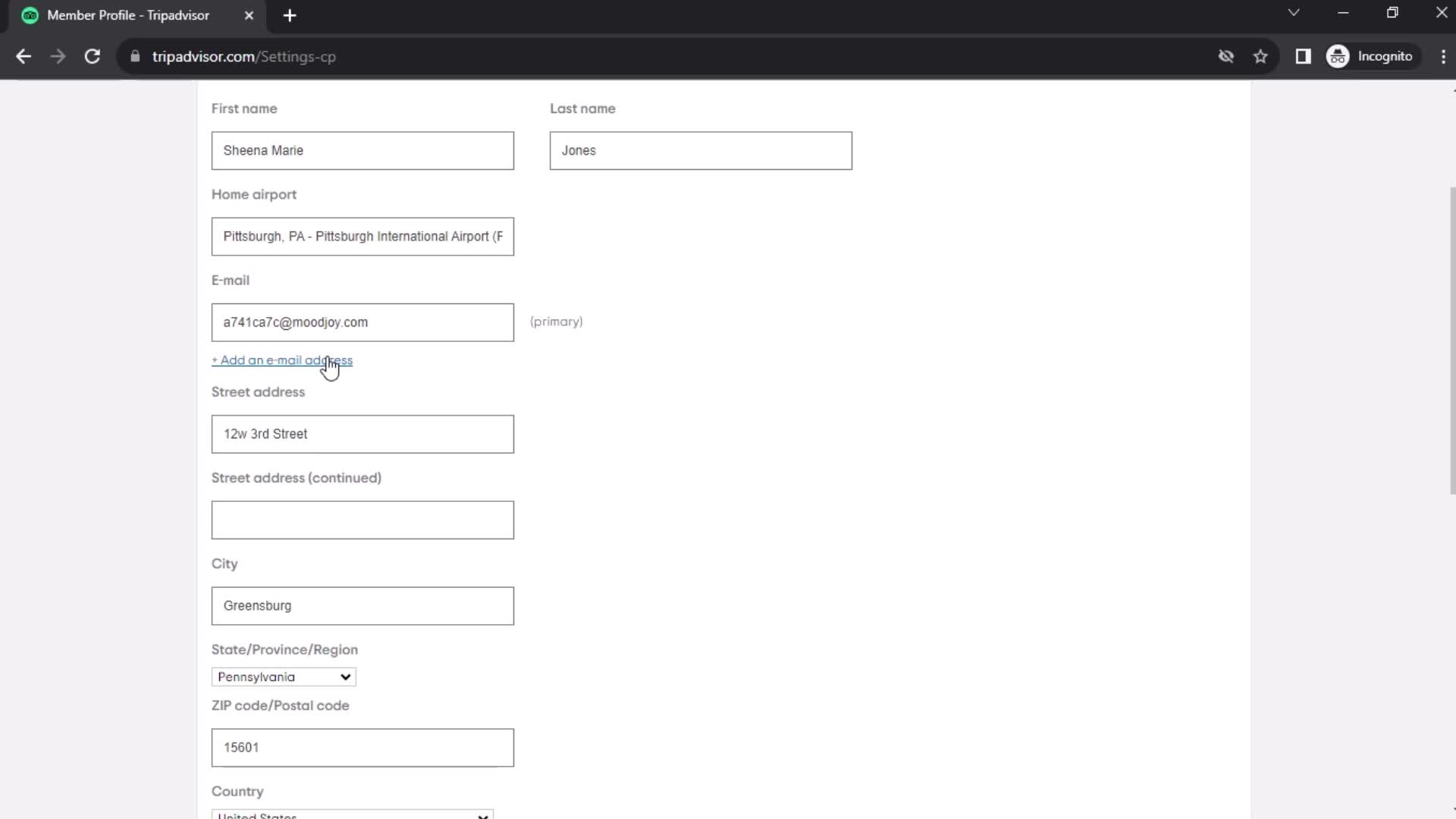Click the City input showing Greensburg

pos(362,605)
